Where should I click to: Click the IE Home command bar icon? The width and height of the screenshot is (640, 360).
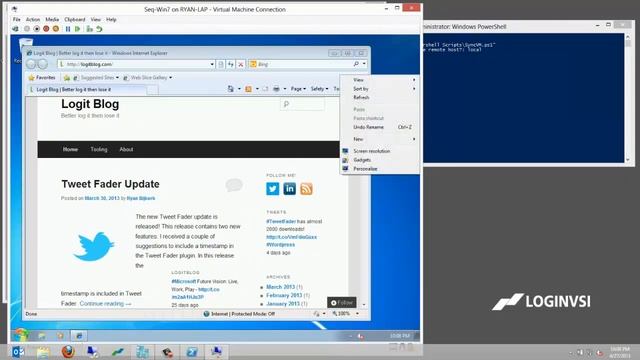(231, 89)
